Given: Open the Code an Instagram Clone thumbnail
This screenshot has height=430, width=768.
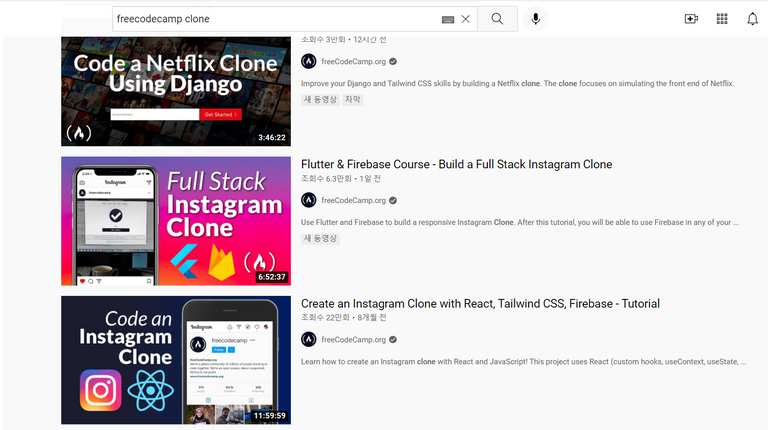Looking at the screenshot, I should (x=176, y=360).
